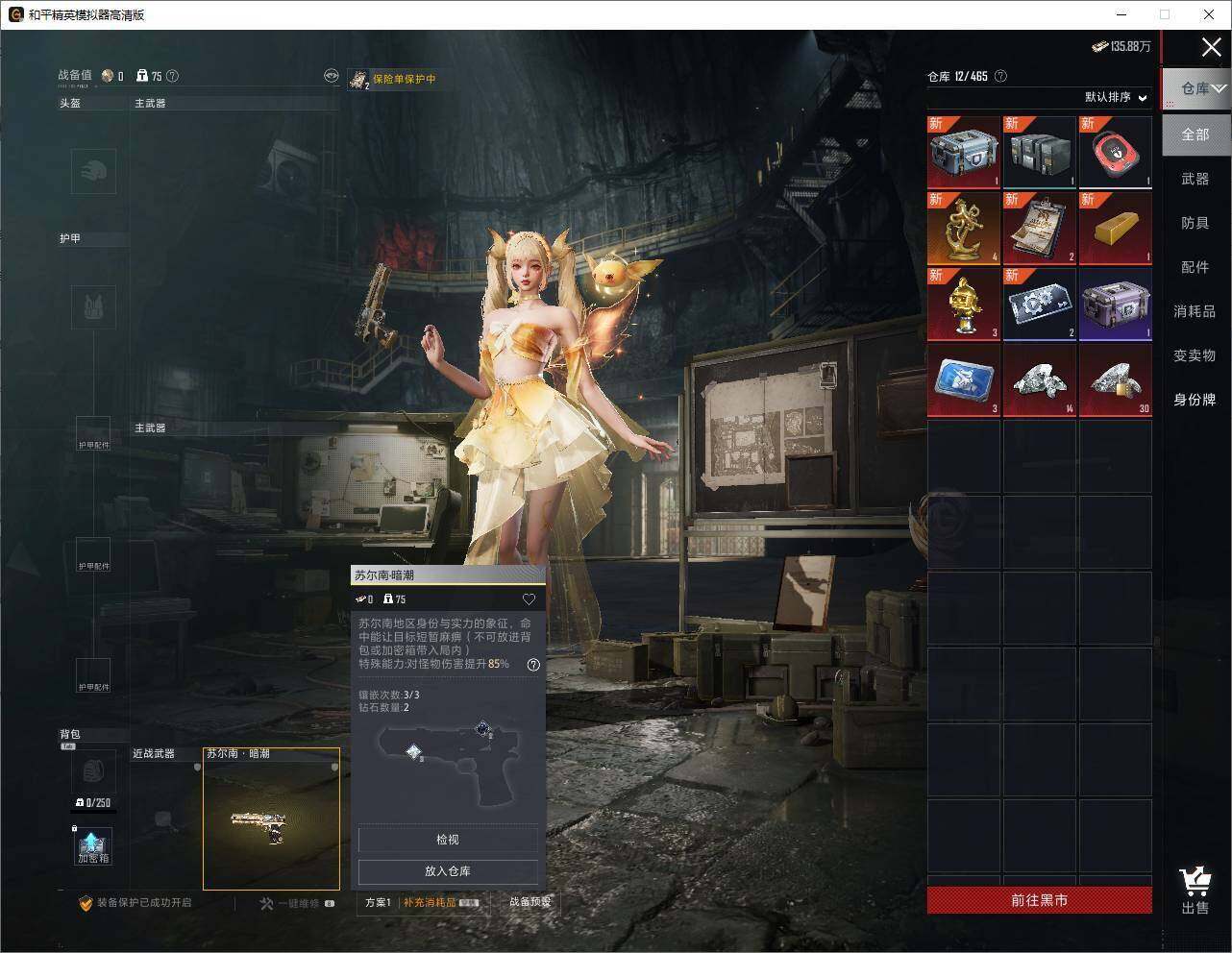Click the 补充消耗品 button
Screen dimensions: 1232x953
tap(440, 903)
